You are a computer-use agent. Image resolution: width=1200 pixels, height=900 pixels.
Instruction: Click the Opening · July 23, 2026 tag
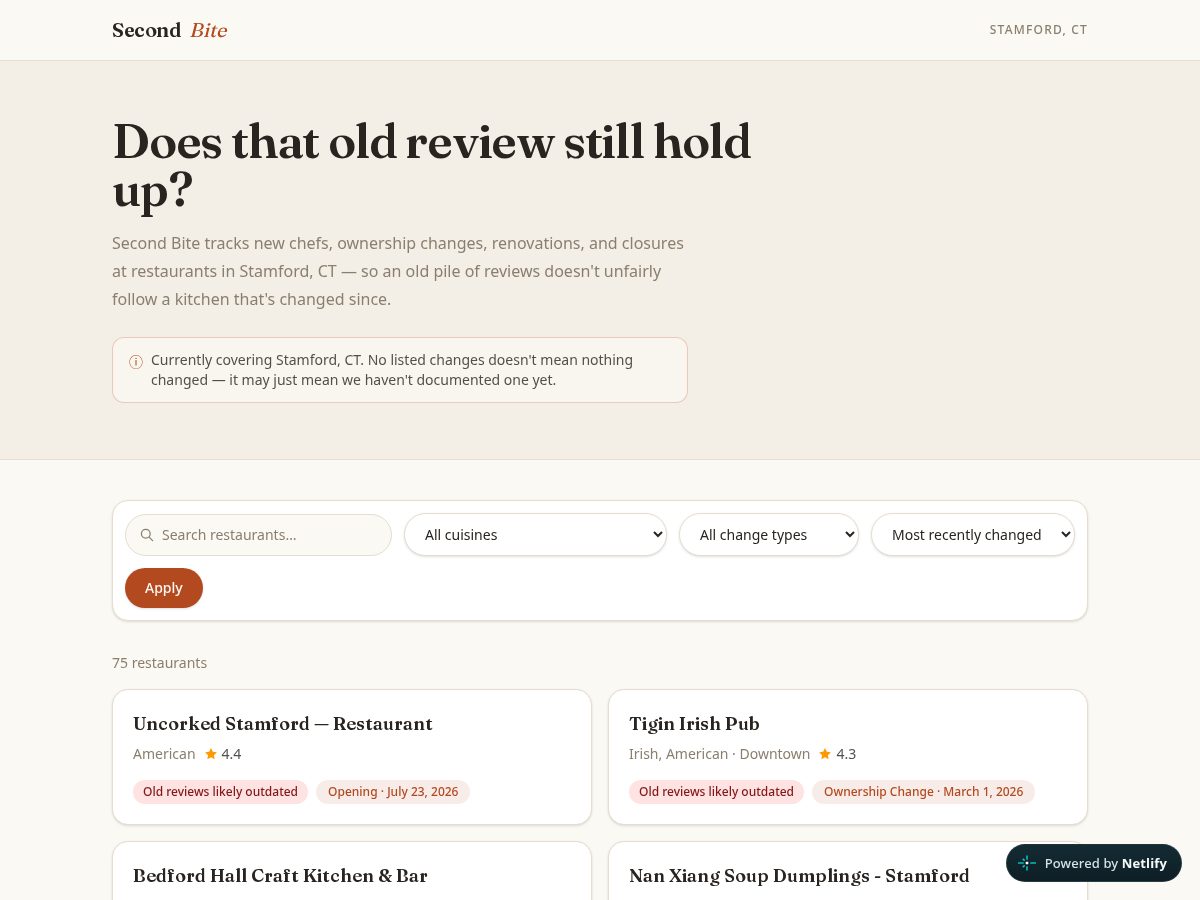point(393,792)
